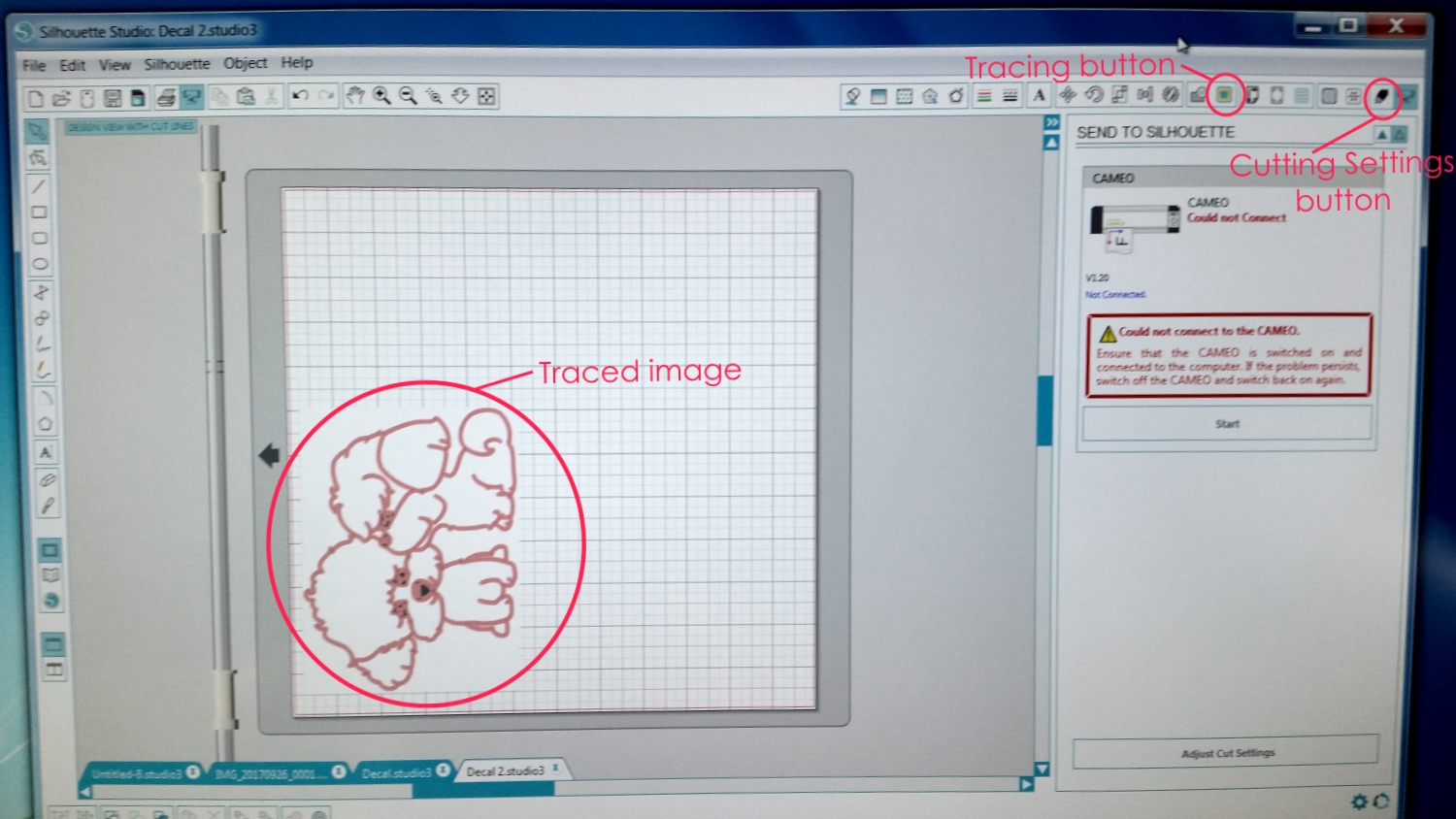Select the Pan hand tool
The width and height of the screenshot is (1456, 819).
coord(355,95)
